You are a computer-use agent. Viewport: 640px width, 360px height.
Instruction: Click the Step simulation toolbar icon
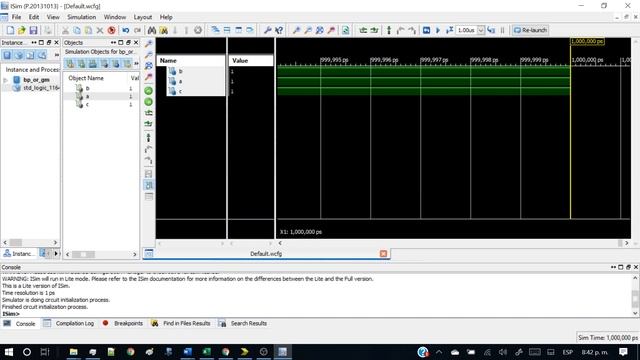[491, 30]
